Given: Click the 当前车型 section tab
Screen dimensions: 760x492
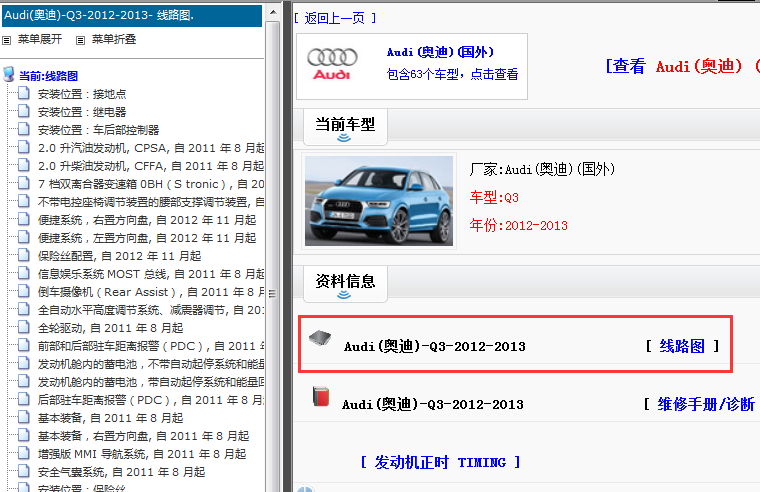Looking at the screenshot, I should click(345, 127).
